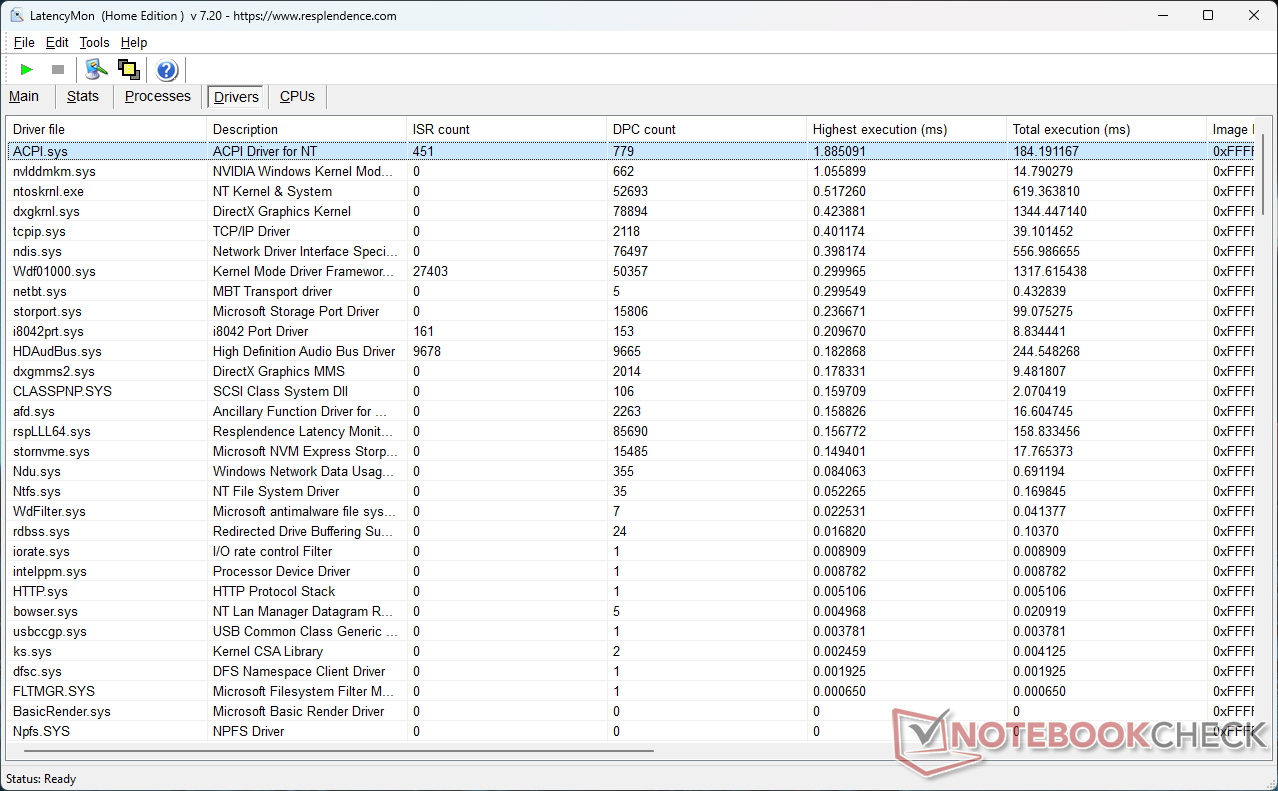Select the rdbss.sys row
The height and width of the screenshot is (791, 1278).
(x=631, y=531)
